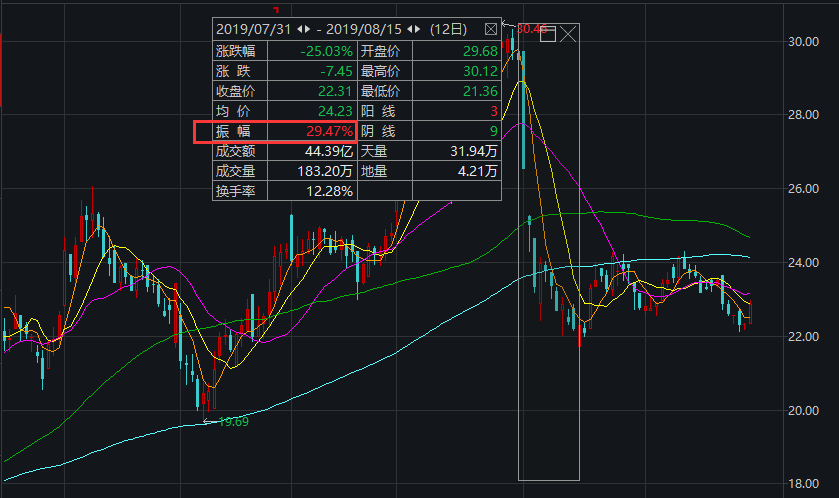Screen dimensions: 839x498
Task: Click the 24.00 price axis label
Action: click(805, 263)
